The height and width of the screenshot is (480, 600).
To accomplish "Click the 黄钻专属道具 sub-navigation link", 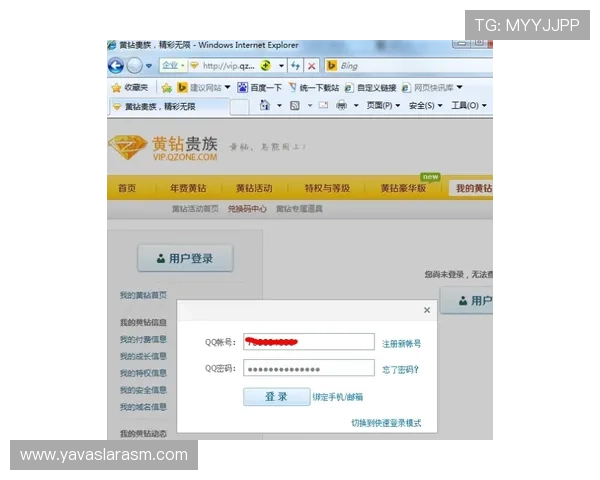I will (x=299, y=209).
